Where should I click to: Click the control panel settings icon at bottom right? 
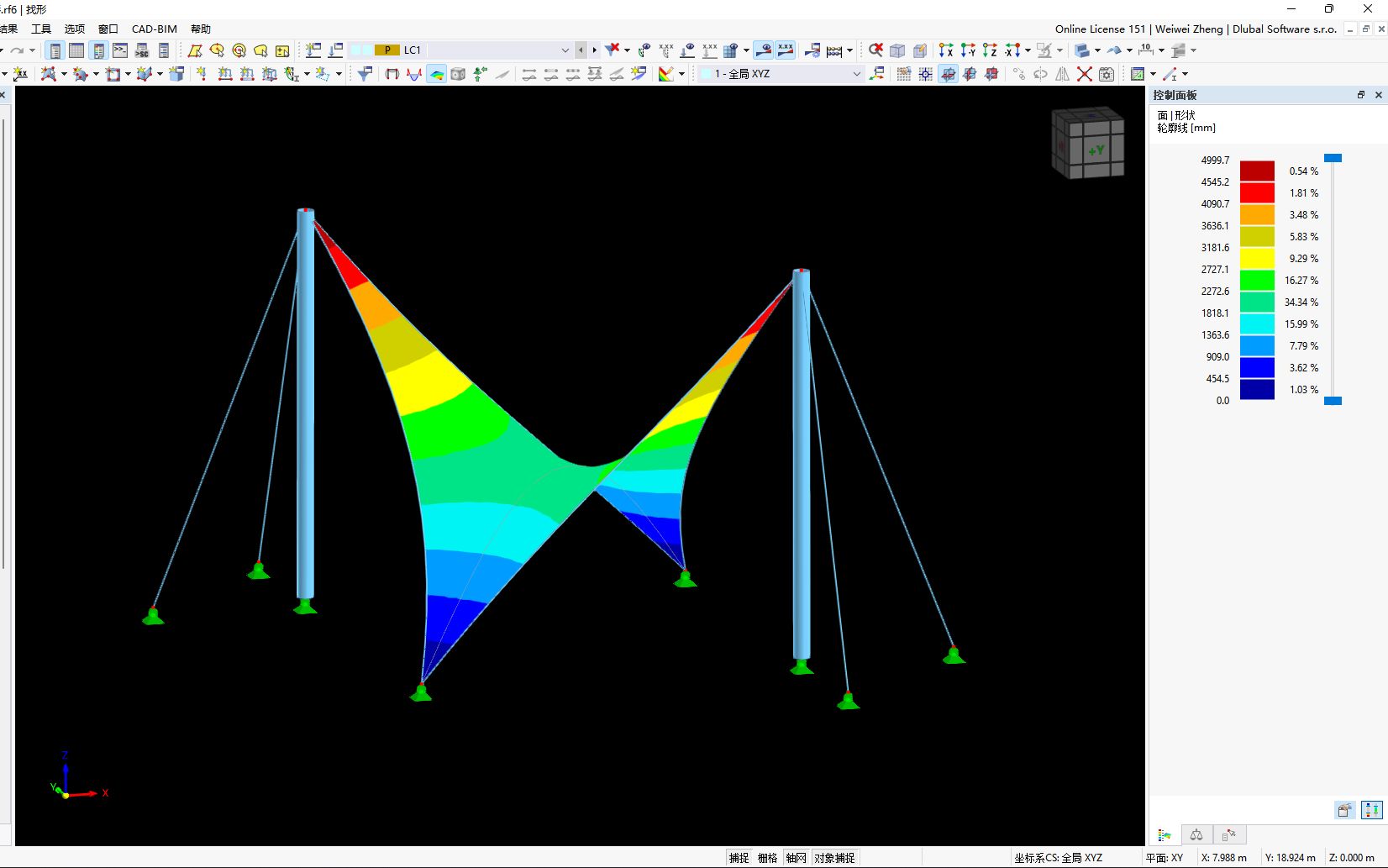pos(1344,810)
